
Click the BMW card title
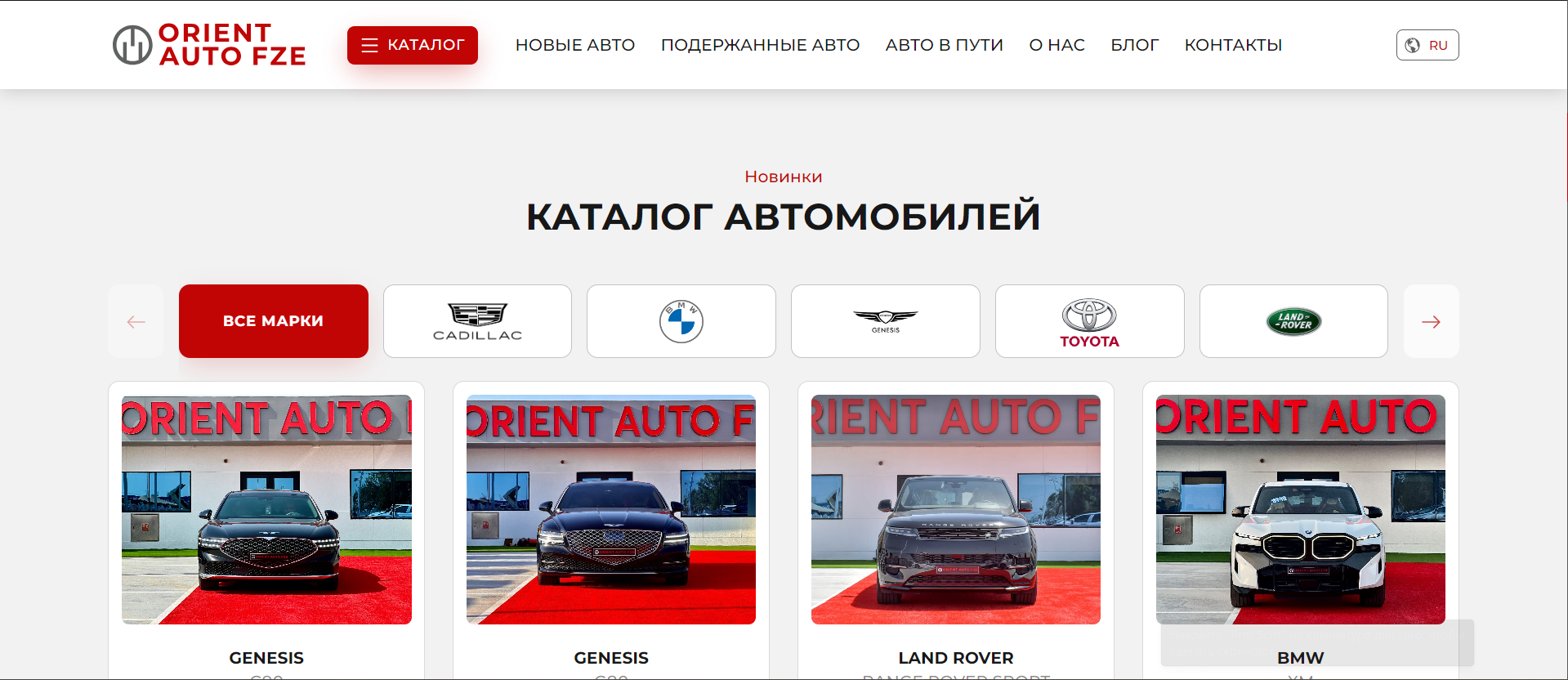click(1301, 658)
